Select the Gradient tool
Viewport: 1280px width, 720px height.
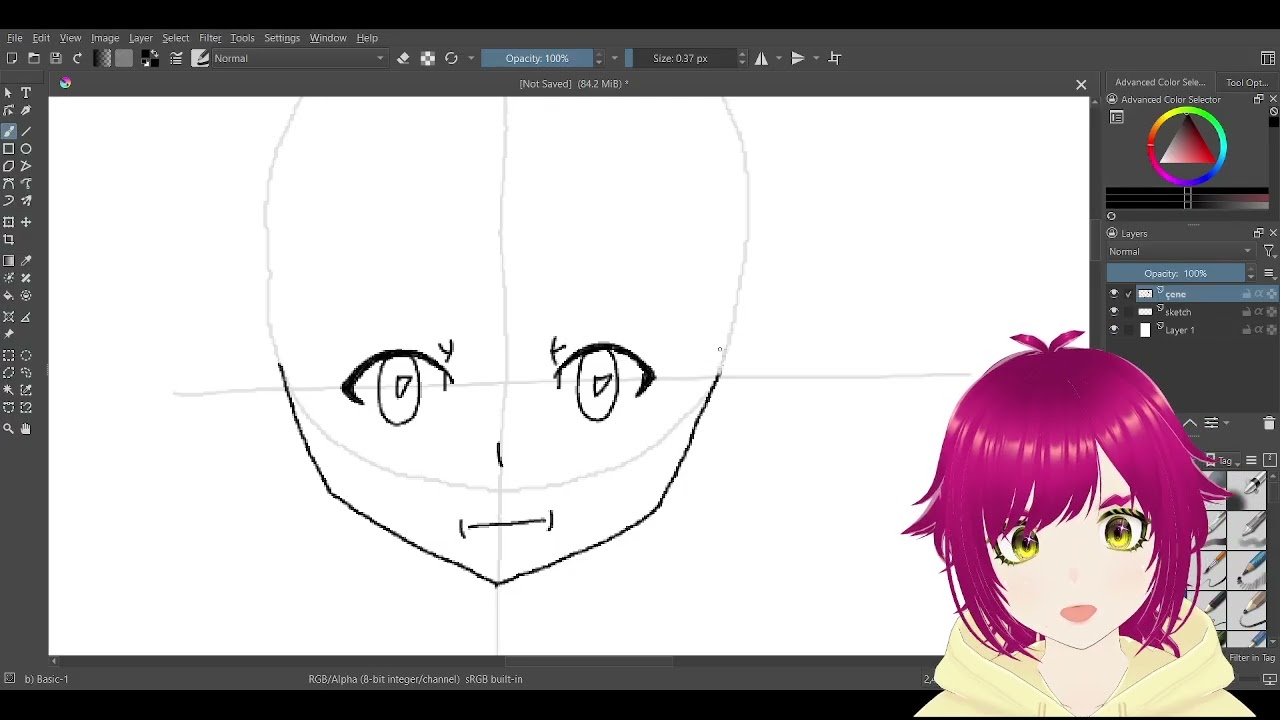(9, 261)
